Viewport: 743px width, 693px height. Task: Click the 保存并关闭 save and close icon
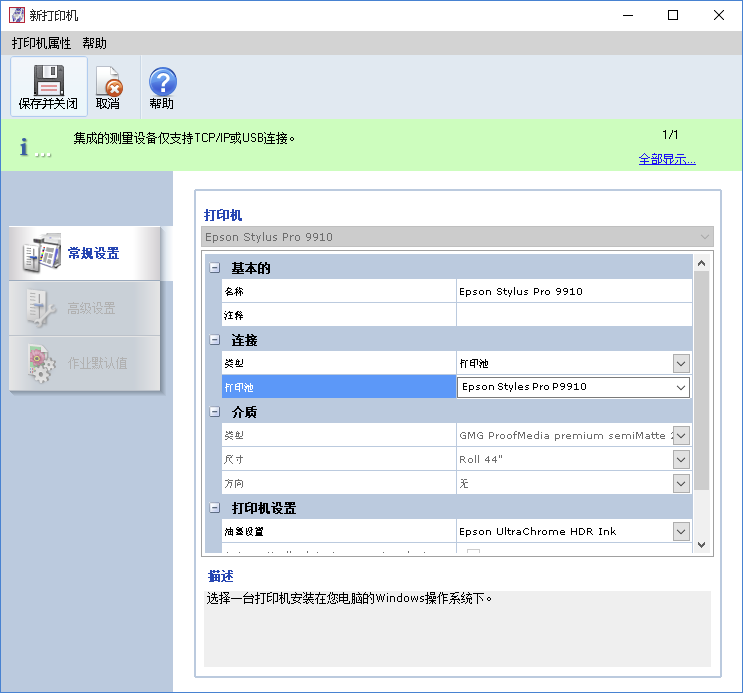tap(48, 81)
